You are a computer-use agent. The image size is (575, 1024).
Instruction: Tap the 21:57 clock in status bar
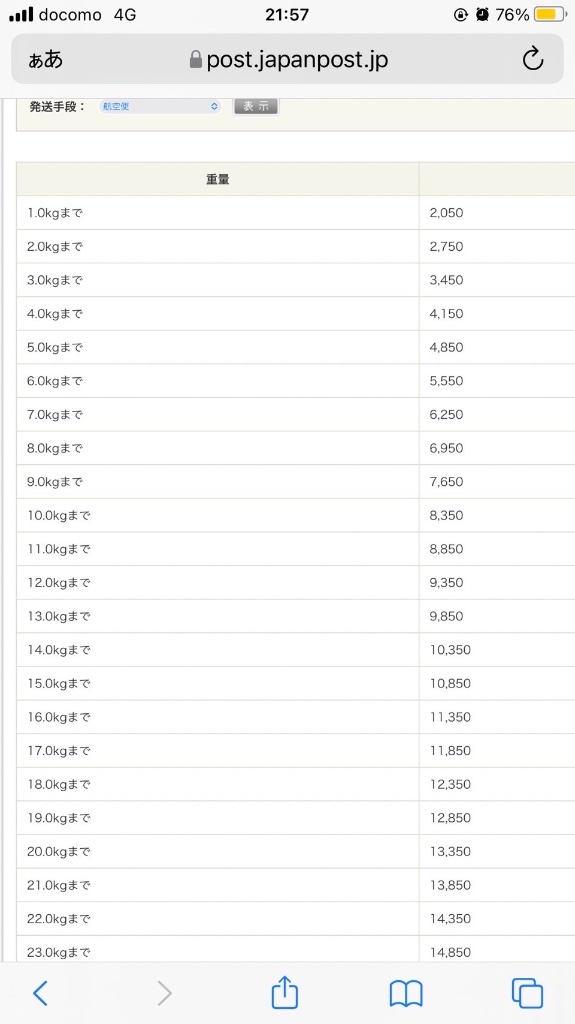(287, 14)
